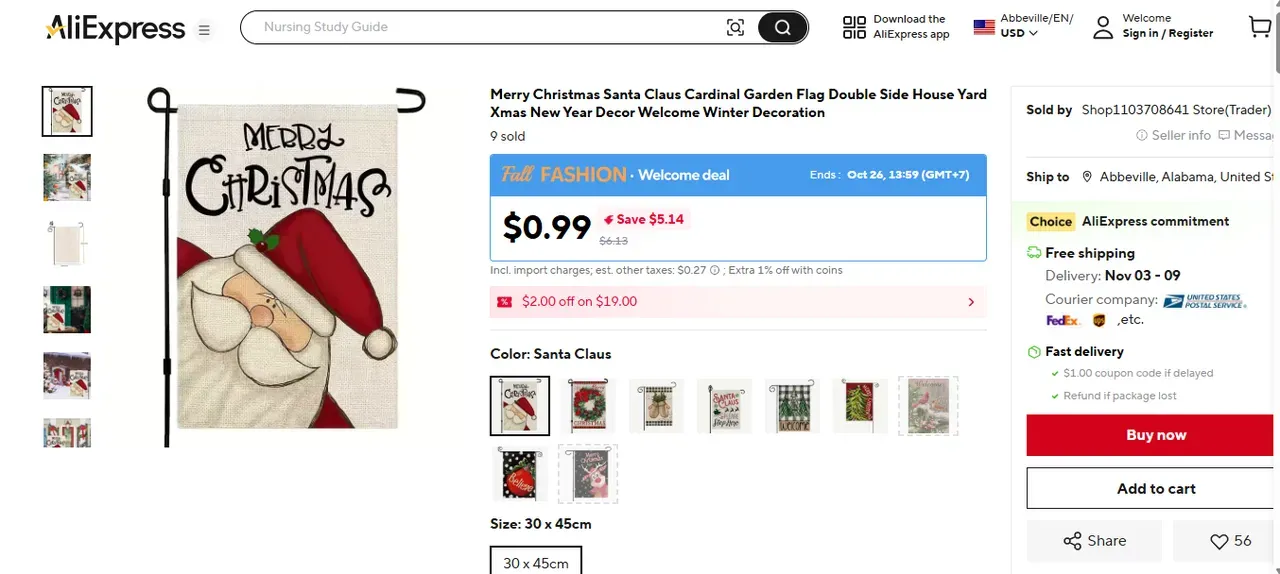Click the QR code app download icon
The width and height of the screenshot is (1280, 574).
click(854, 27)
